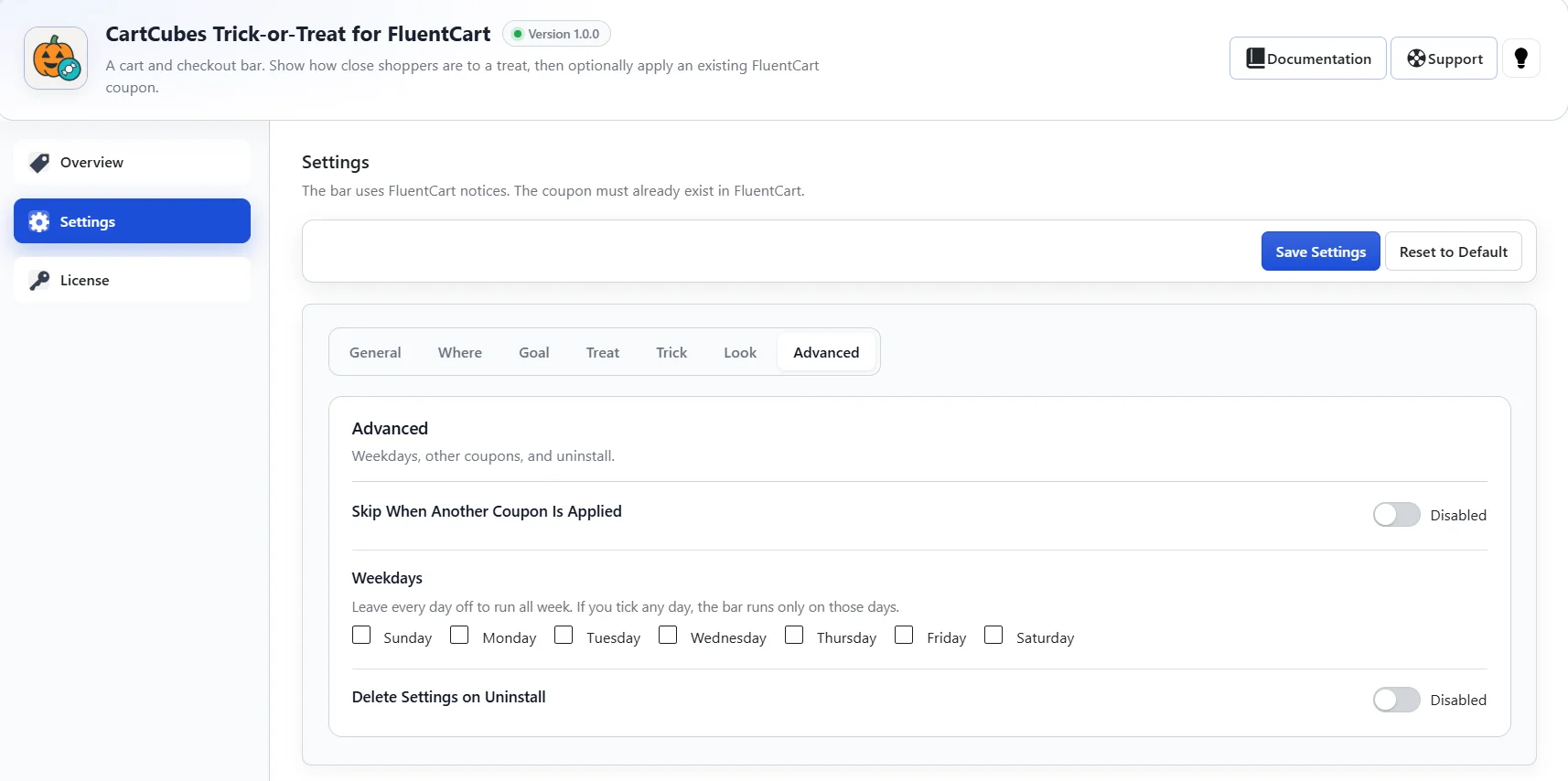Click the lightbulb icon in header
Image resolution: width=1568 pixels, height=781 pixels.
point(1521,59)
